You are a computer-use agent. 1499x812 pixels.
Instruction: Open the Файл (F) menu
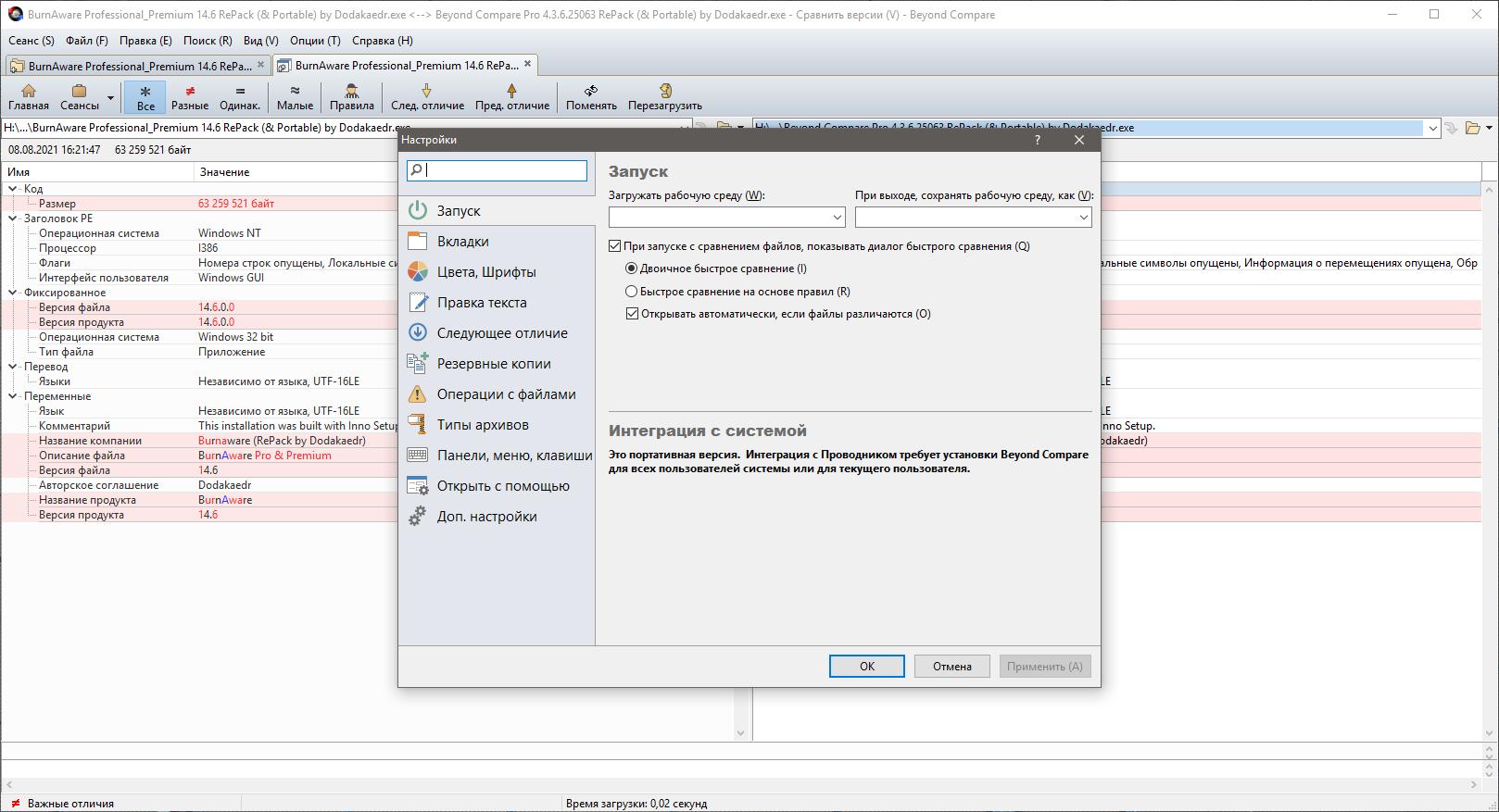point(87,41)
